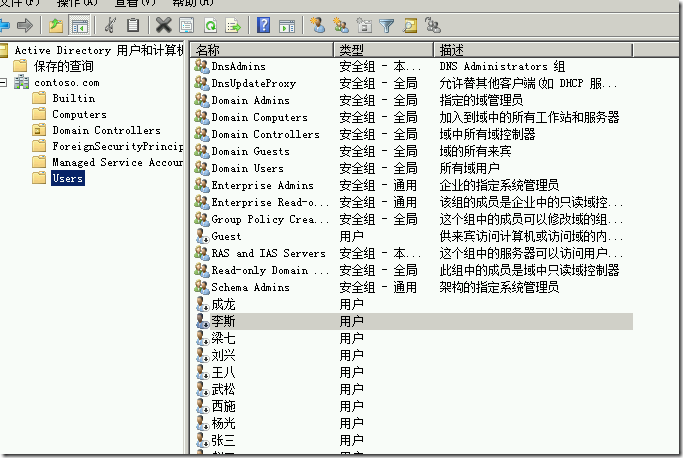Click the Guest user account icon
The width and height of the screenshot is (683, 458).
[202, 236]
